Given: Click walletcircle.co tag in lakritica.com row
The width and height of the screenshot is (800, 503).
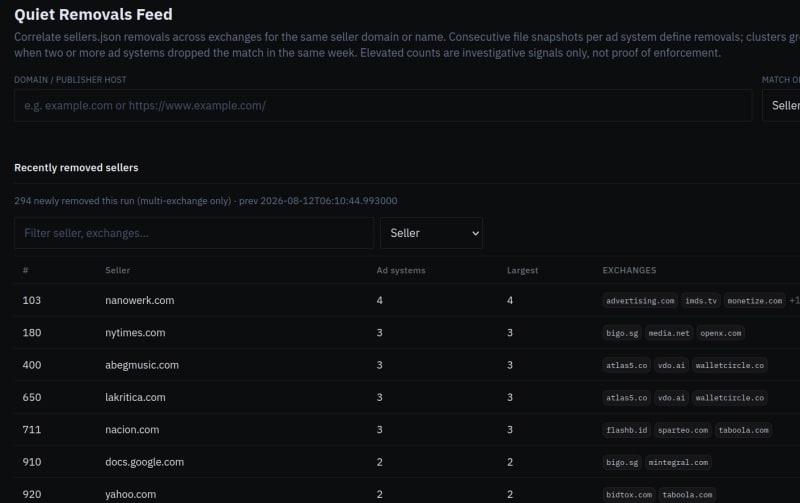Looking at the screenshot, I should coord(730,398).
